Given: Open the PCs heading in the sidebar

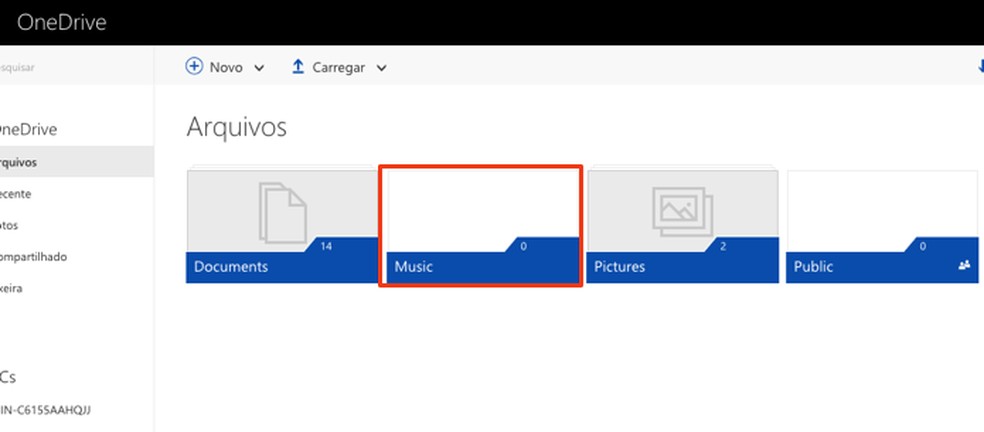Looking at the screenshot, I should (8, 377).
